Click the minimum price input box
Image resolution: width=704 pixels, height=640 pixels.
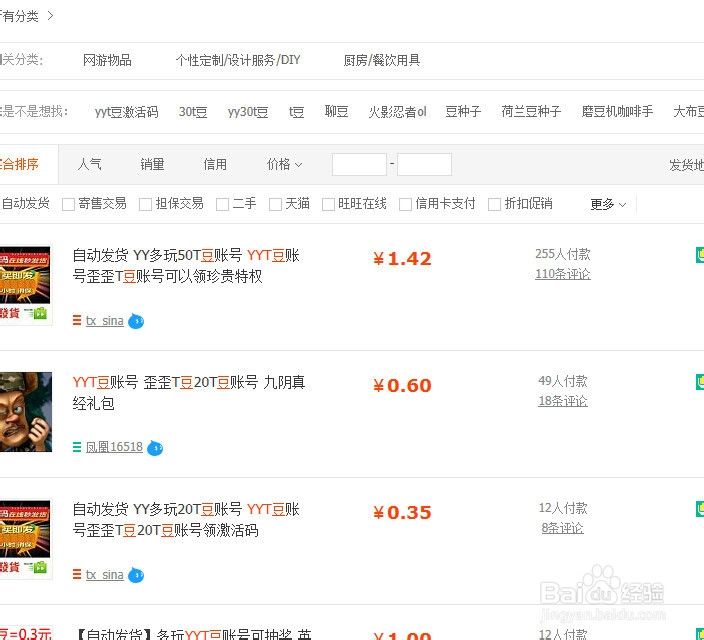pos(359,164)
